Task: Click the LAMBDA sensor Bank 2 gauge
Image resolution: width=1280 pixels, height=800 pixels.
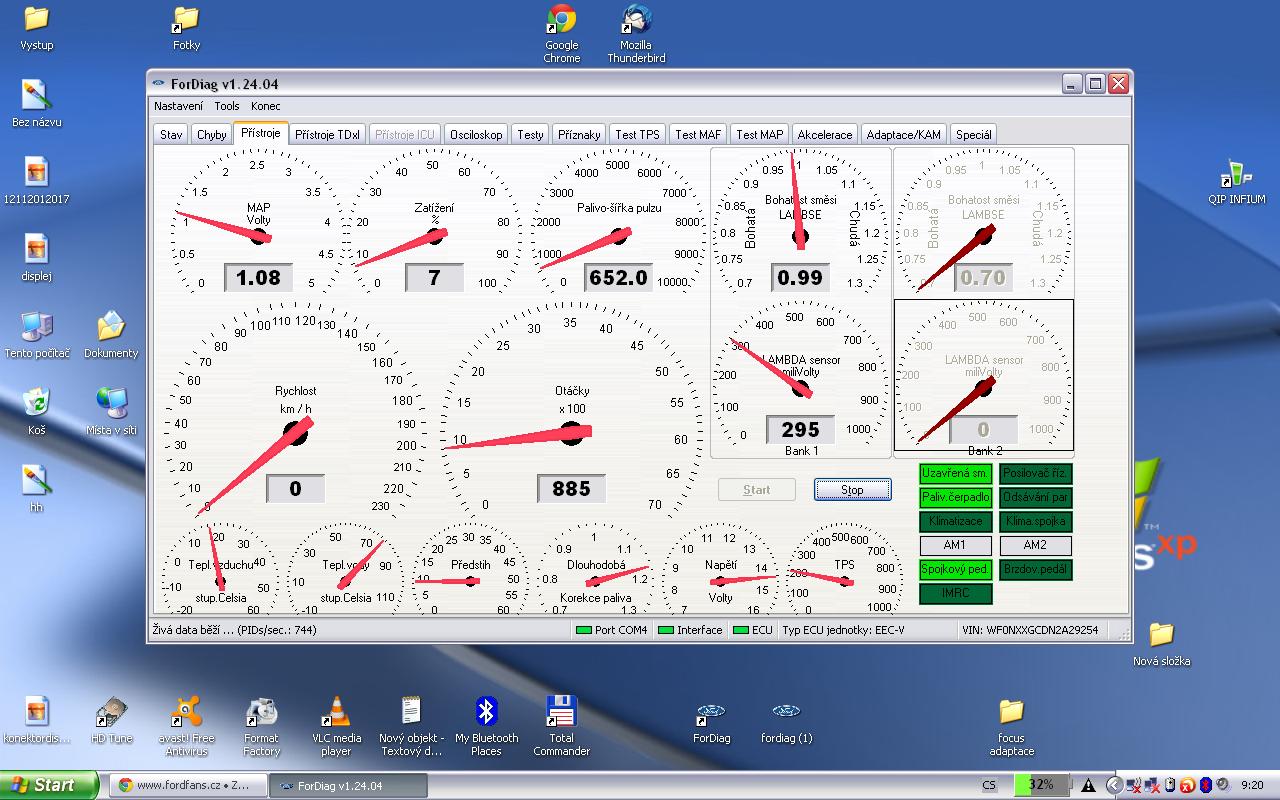Action: coord(983,376)
